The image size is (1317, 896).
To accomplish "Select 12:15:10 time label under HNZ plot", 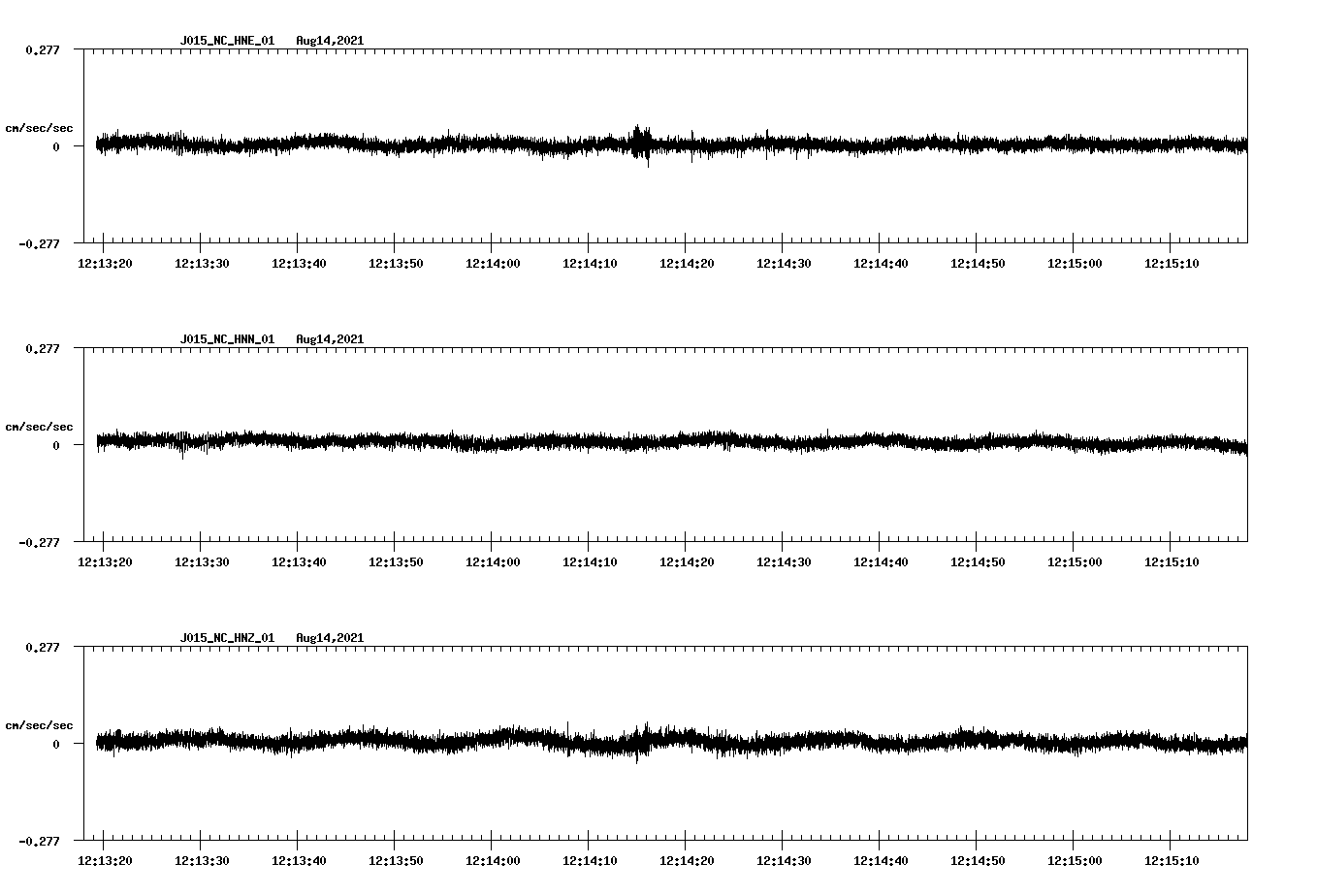I will (x=1172, y=860).
